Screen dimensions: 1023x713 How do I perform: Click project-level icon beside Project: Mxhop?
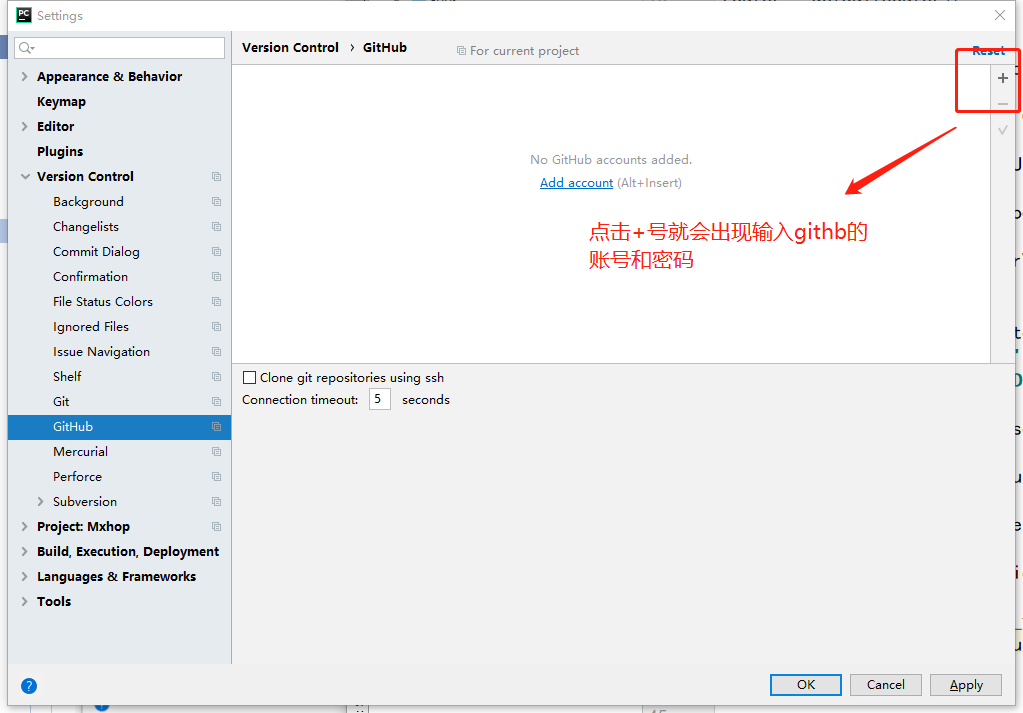(x=217, y=526)
